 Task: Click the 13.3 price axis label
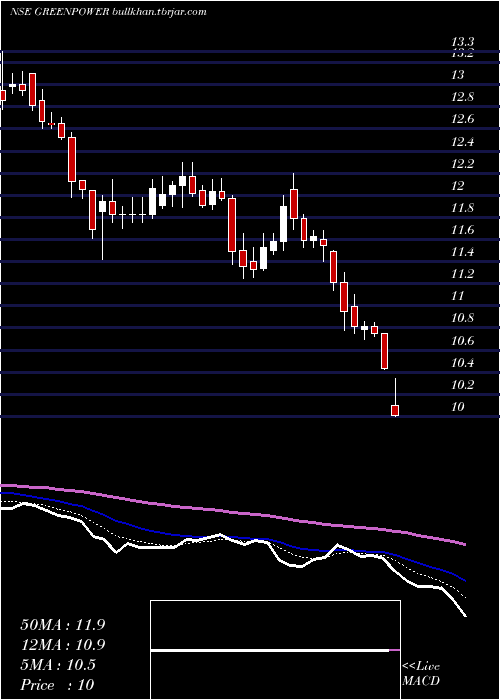(462, 43)
